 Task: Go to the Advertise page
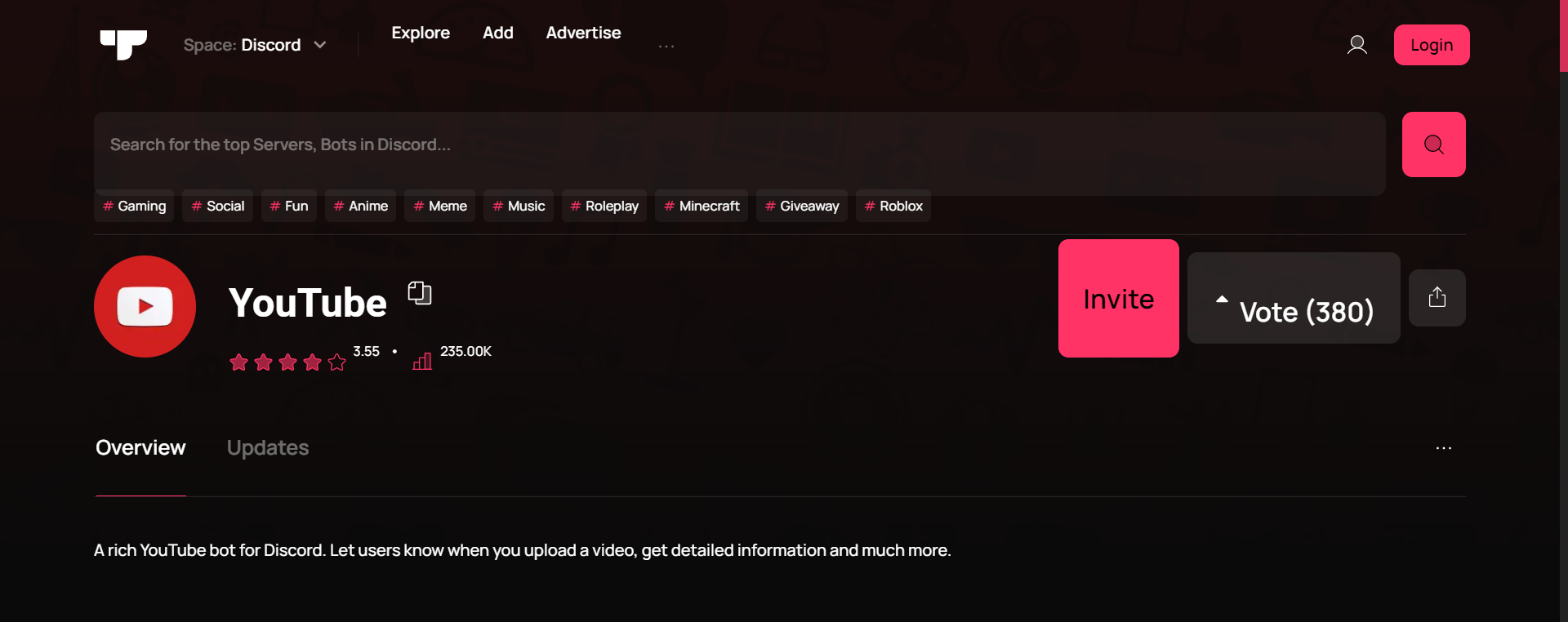[583, 33]
